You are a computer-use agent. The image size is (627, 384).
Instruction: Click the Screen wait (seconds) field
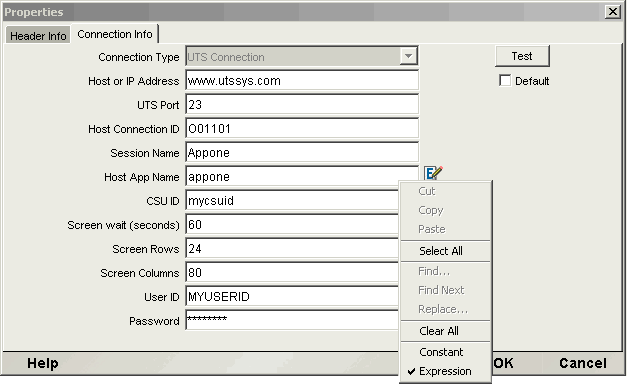pos(292,224)
